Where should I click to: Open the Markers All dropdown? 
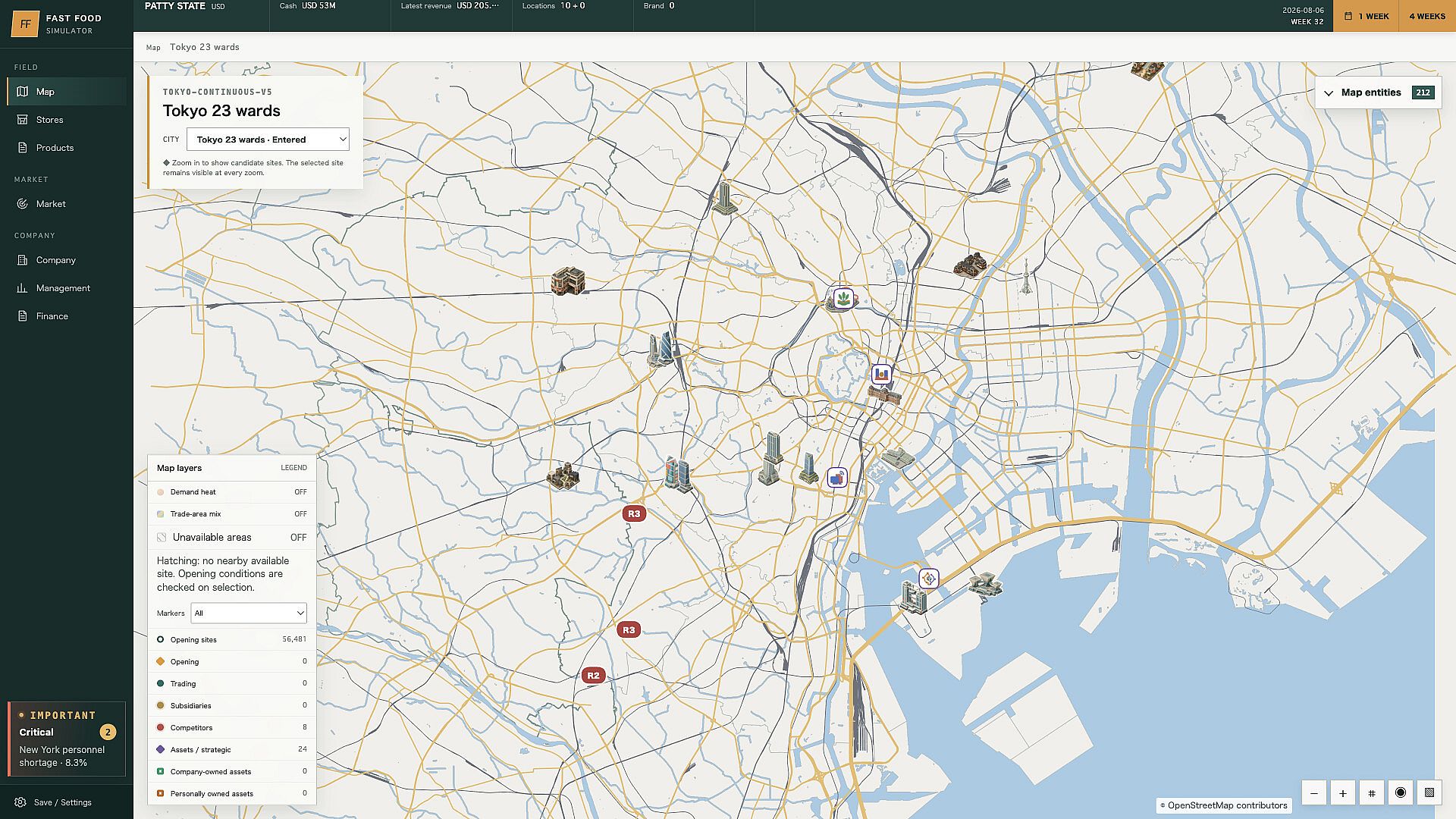coord(248,613)
